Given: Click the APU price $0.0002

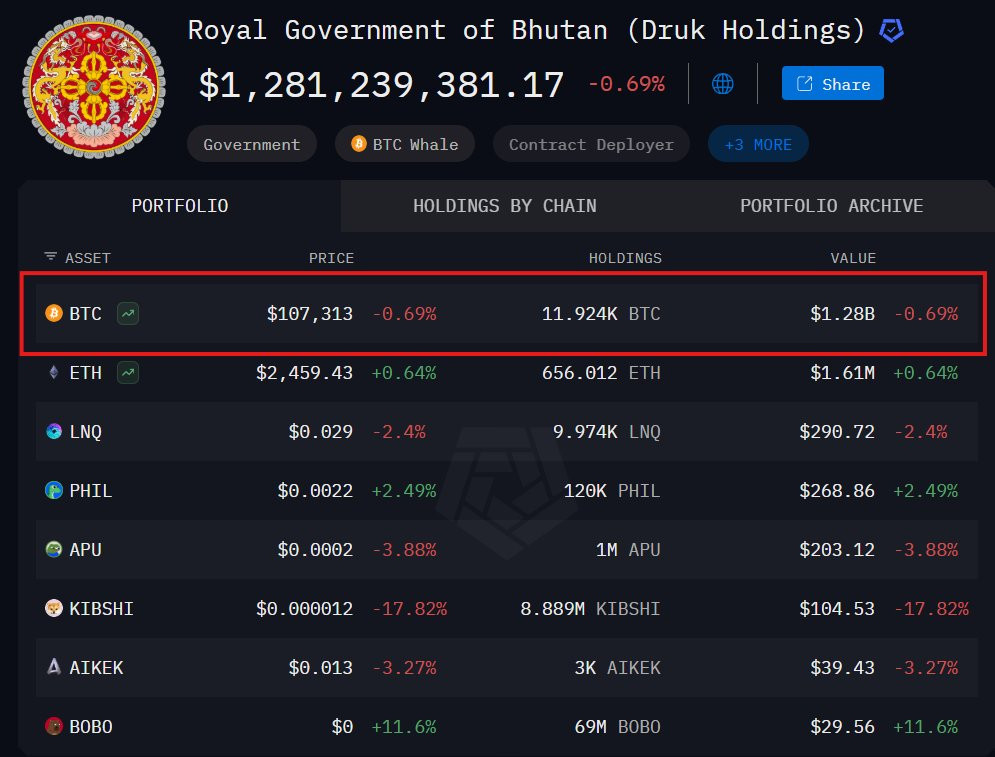Looking at the screenshot, I should tap(315, 550).
